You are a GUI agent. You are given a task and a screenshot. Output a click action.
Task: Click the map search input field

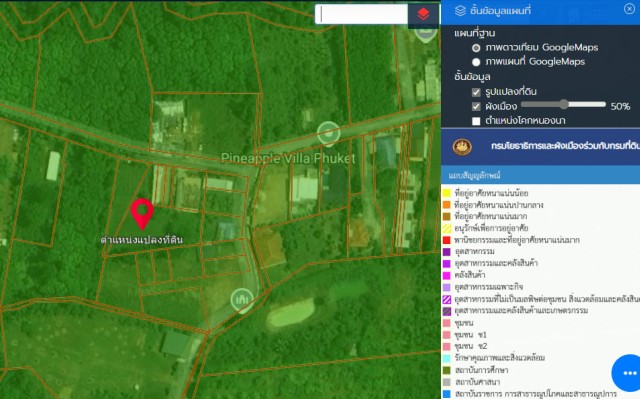click(x=362, y=15)
